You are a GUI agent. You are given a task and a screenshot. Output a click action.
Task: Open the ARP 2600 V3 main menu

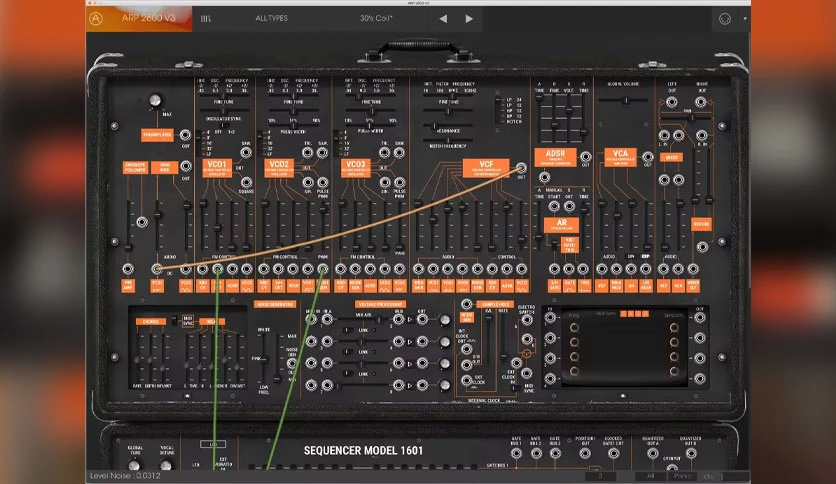pos(148,18)
